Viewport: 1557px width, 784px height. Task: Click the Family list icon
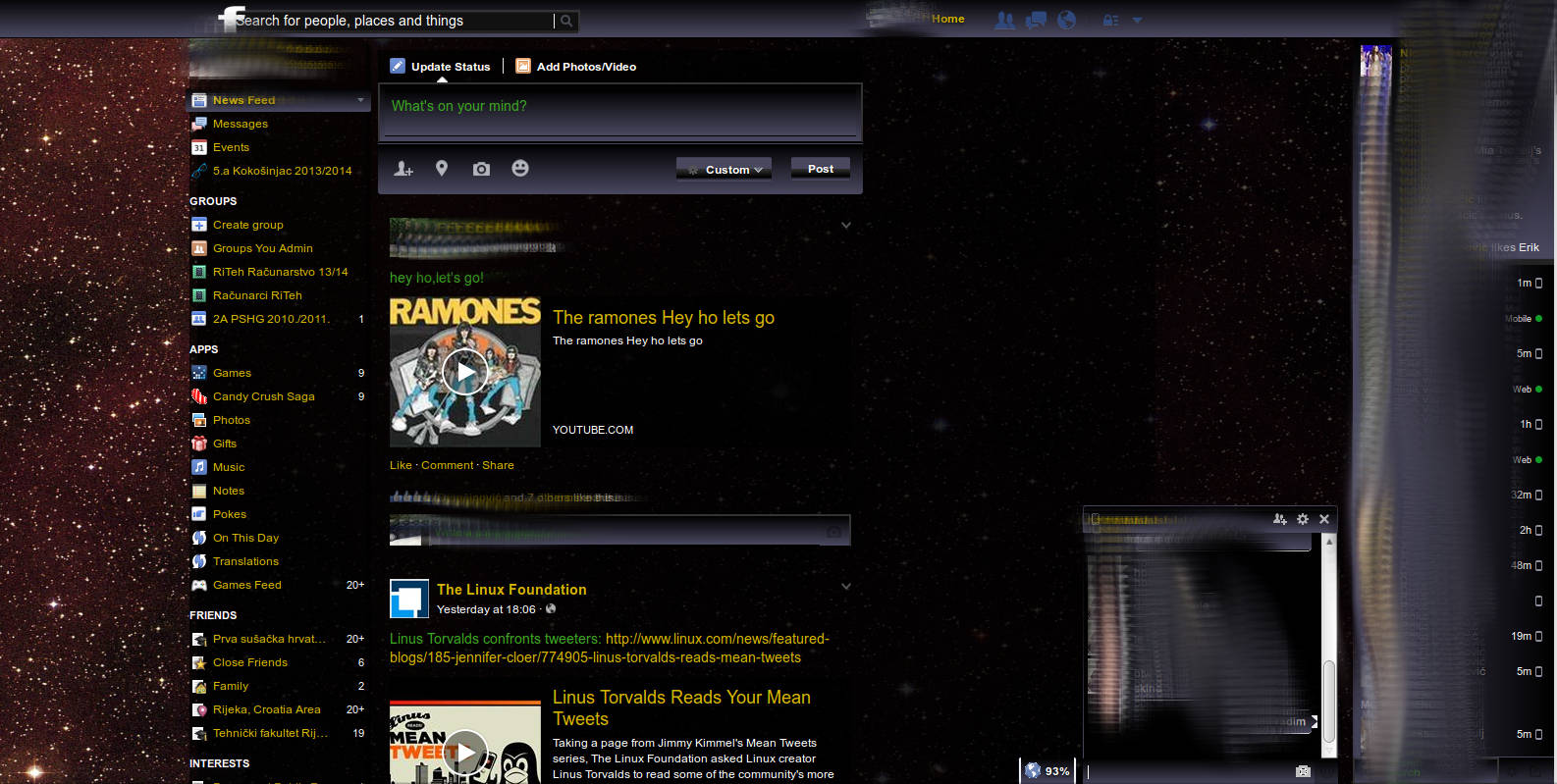[x=199, y=686]
